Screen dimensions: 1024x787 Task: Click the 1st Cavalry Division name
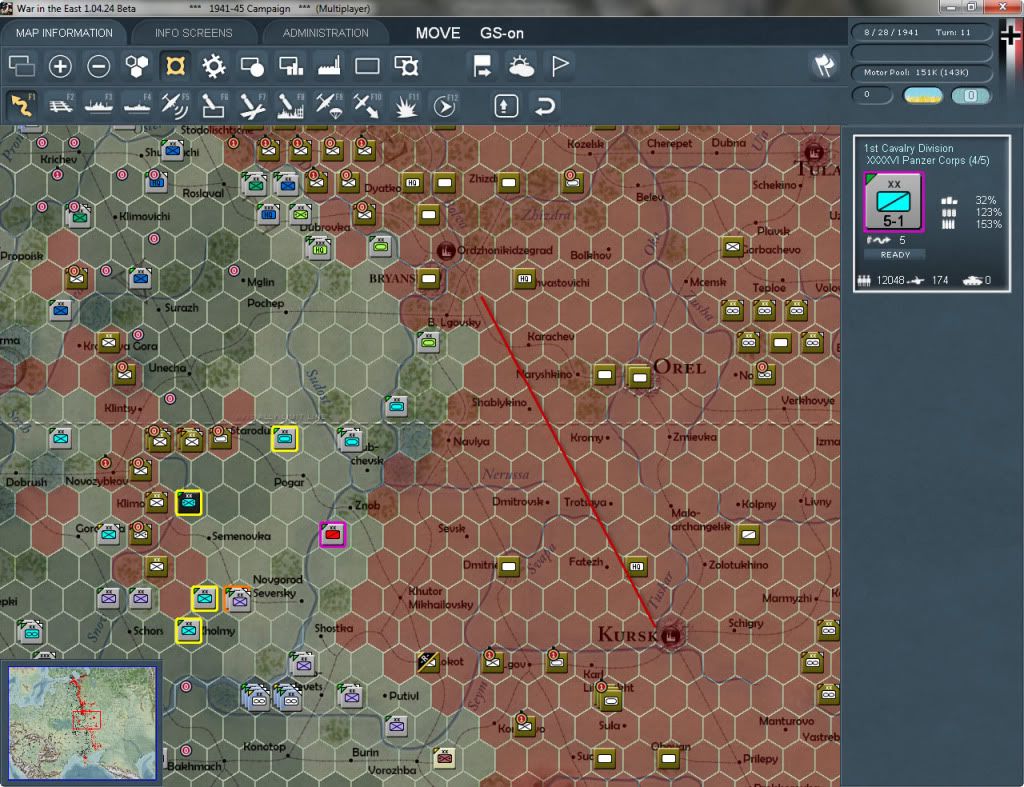(x=908, y=148)
